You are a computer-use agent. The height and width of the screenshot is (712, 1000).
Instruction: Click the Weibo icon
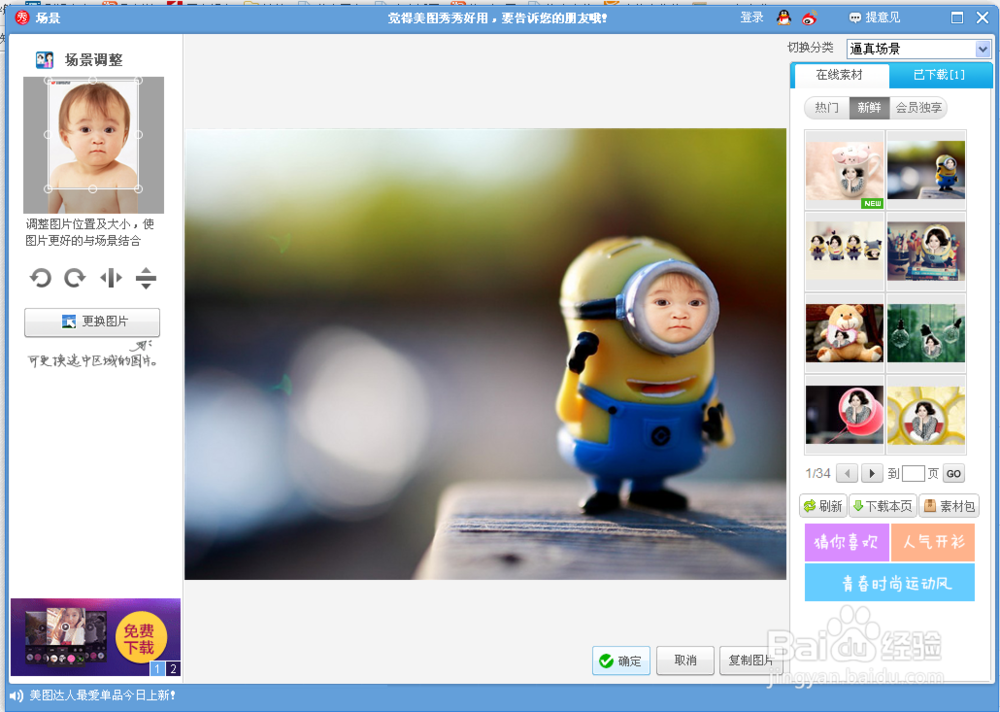point(810,18)
